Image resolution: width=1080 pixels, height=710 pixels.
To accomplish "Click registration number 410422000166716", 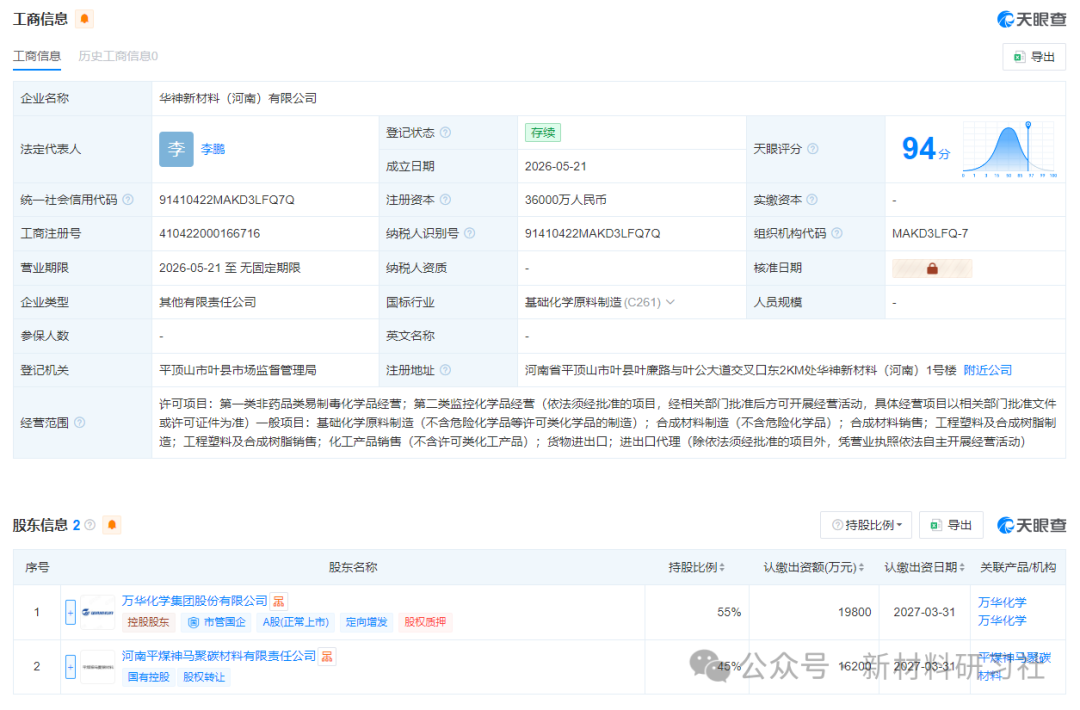I will click(x=209, y=233).
